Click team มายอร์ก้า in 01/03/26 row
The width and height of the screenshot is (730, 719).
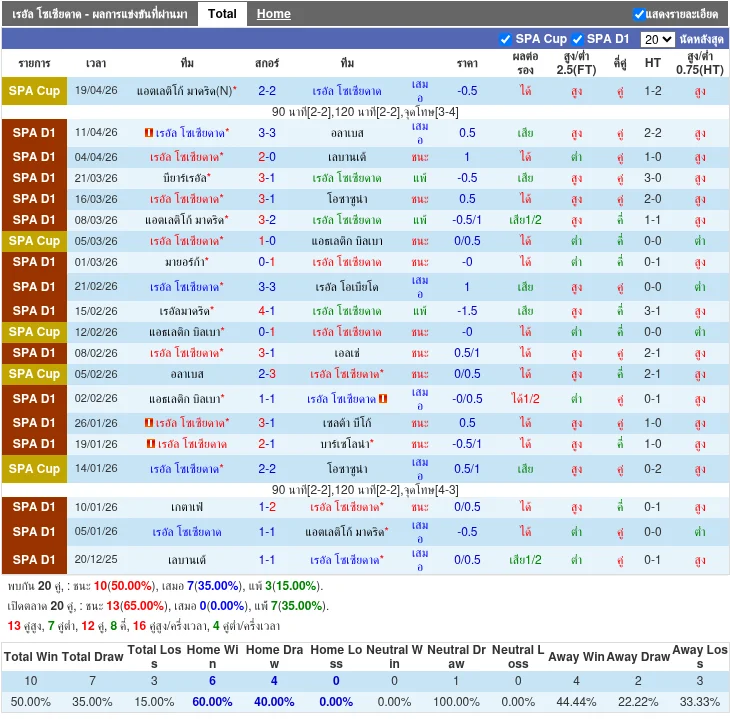click(x=185, y=262)
